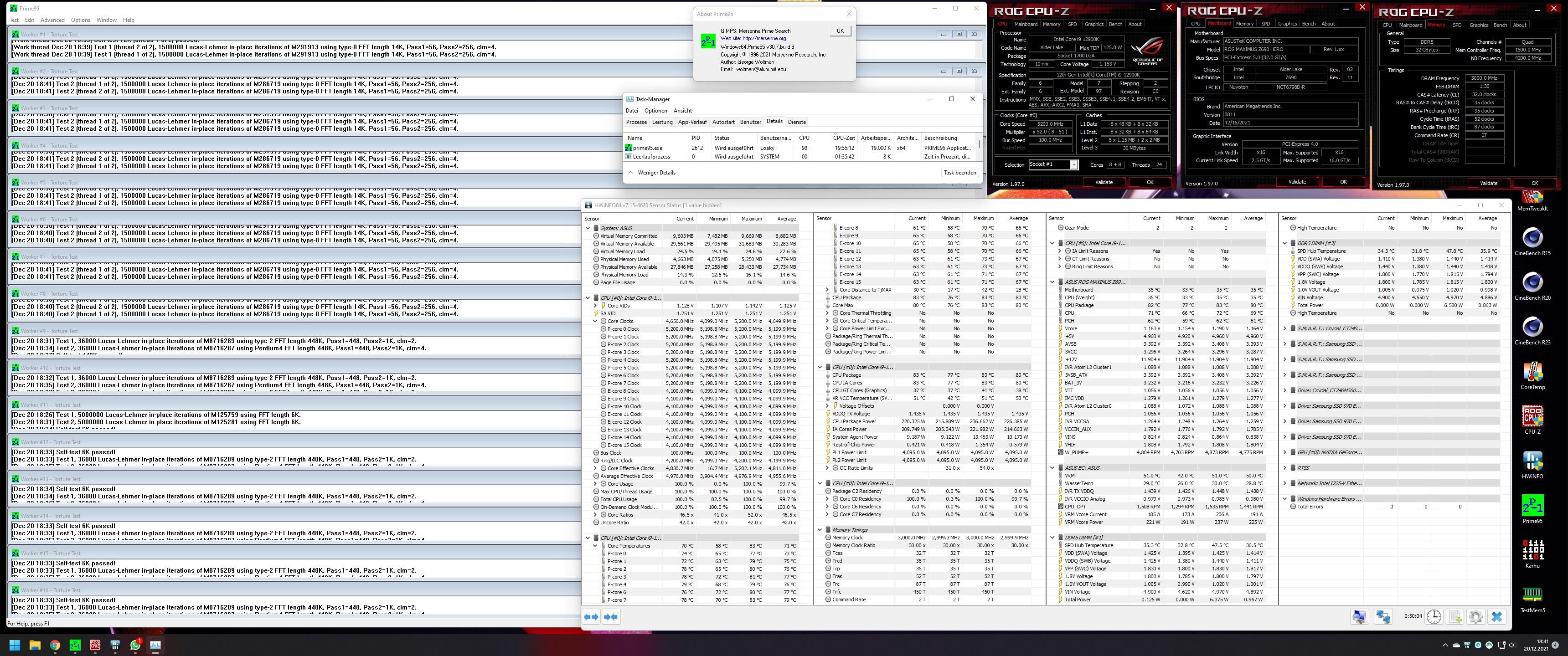Collapse the Core Clocks tree in HWiNFO

pos(595,321)
